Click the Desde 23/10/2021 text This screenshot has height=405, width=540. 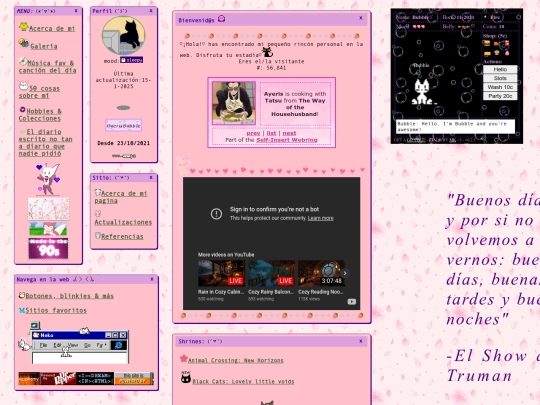(x=124, y=143)
